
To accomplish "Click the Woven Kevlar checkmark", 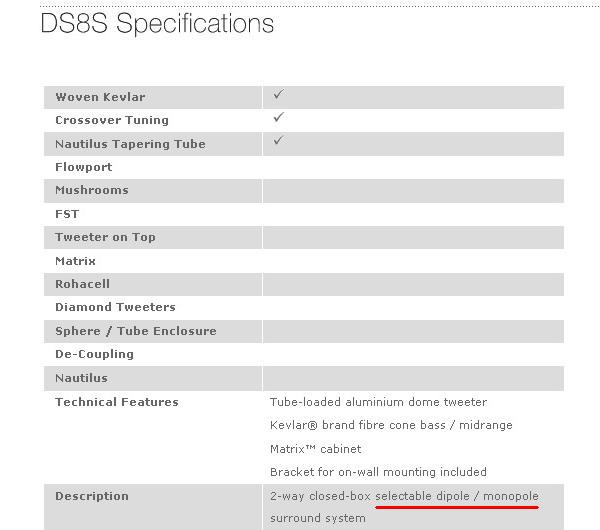I will 278,95.
